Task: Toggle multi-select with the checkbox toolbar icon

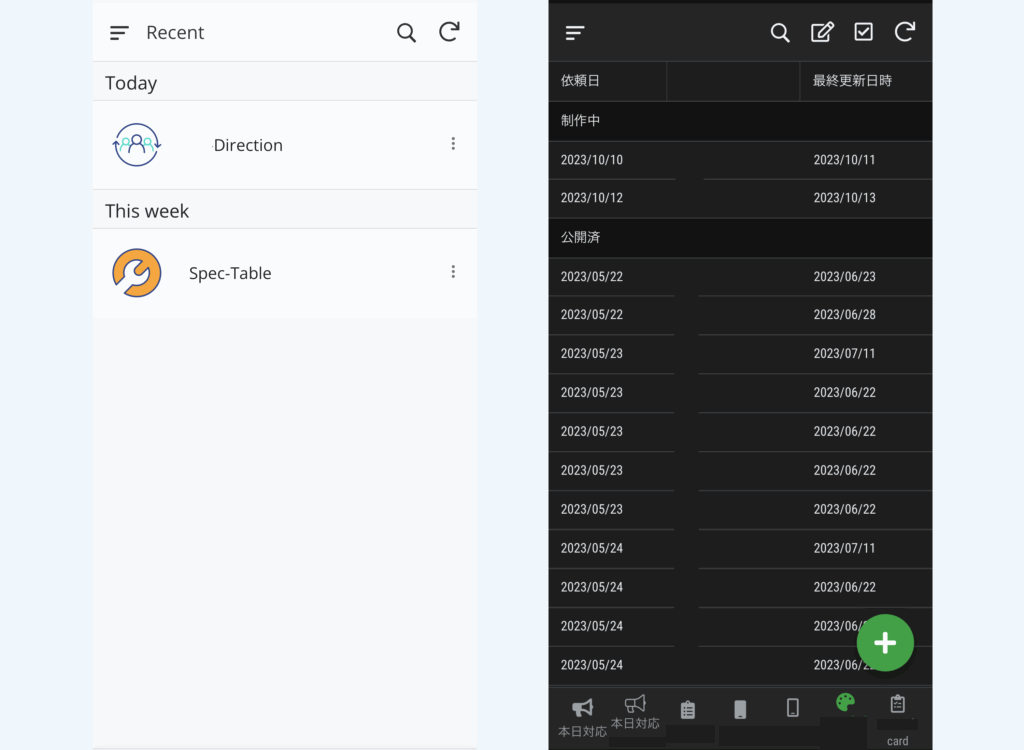Action: [863, 32]
